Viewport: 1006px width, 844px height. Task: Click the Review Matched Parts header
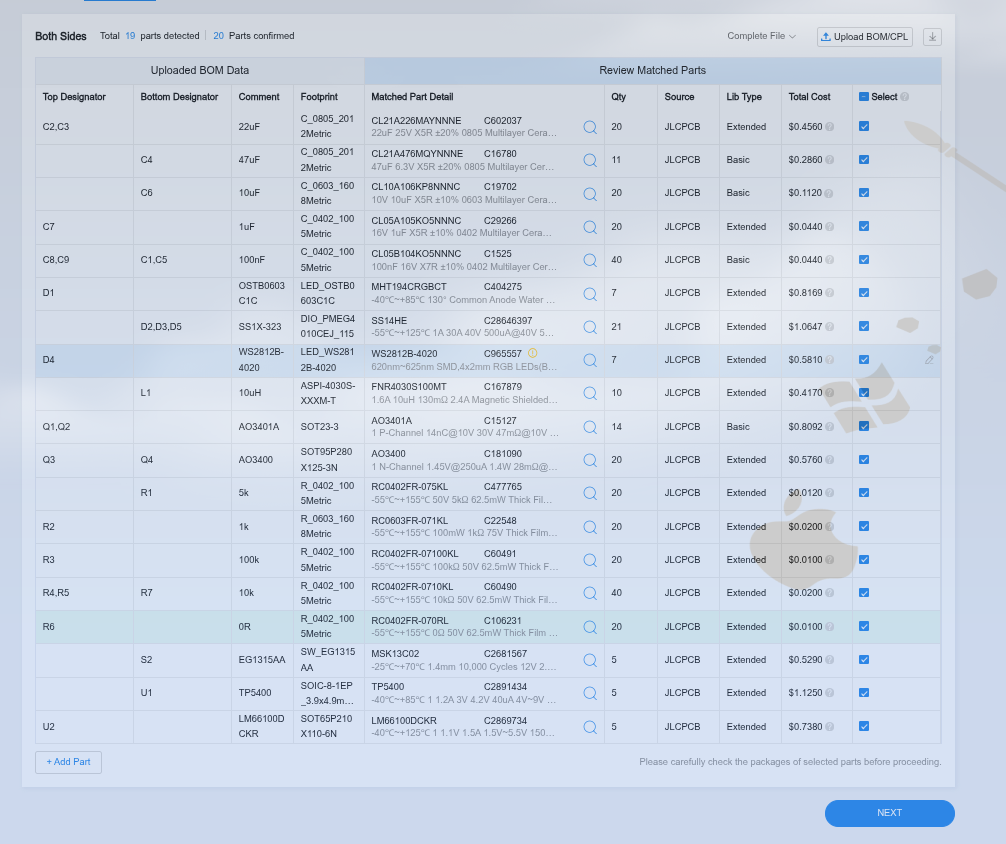point(652,70)
